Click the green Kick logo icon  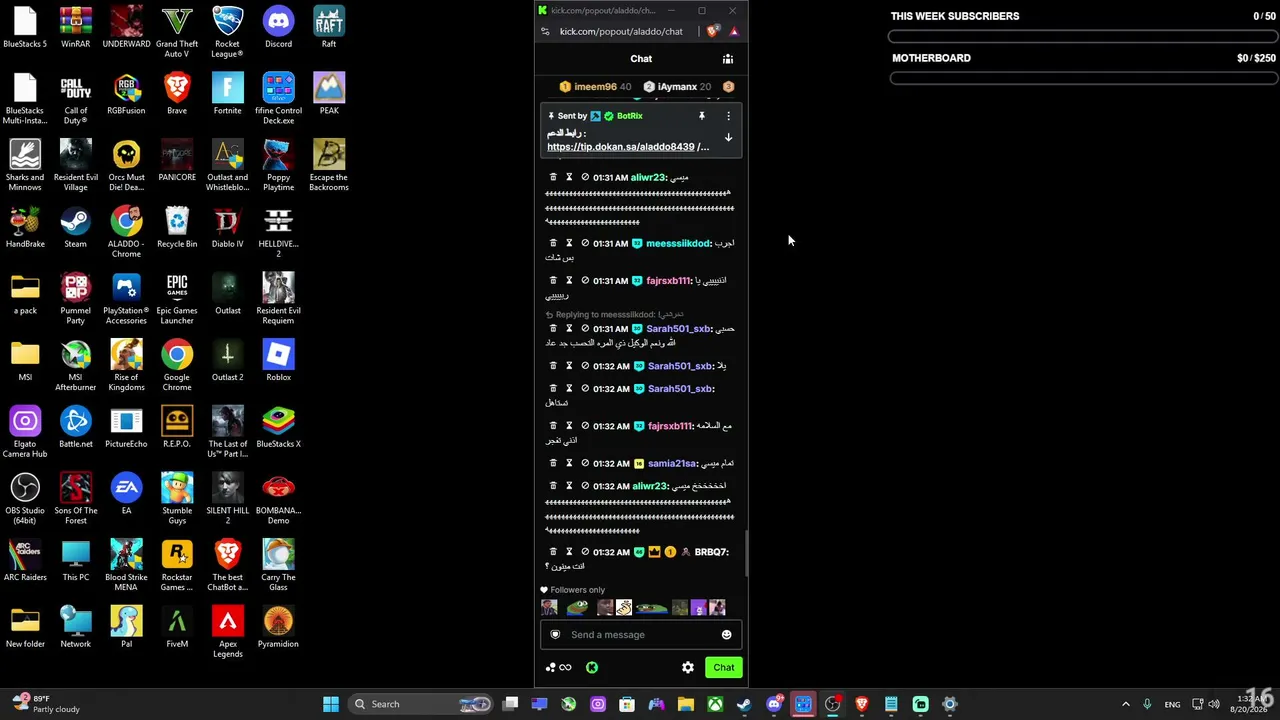click(x=592, y=668)
